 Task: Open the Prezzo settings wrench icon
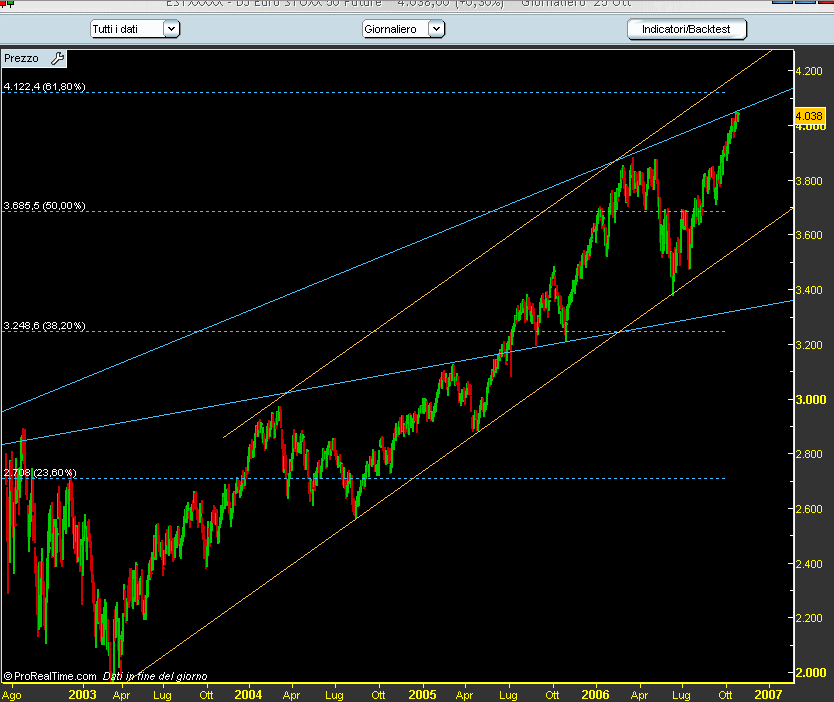coord(57,58)
